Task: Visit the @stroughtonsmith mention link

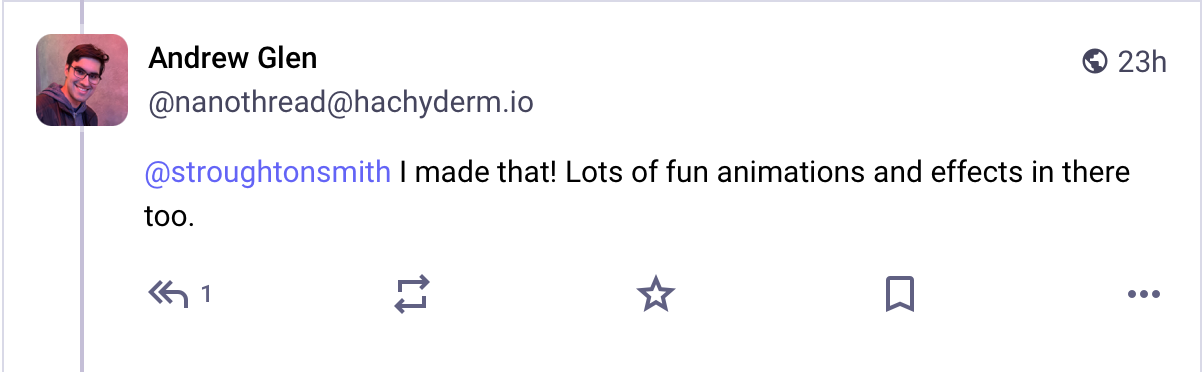Action: [x=268, y=172]
